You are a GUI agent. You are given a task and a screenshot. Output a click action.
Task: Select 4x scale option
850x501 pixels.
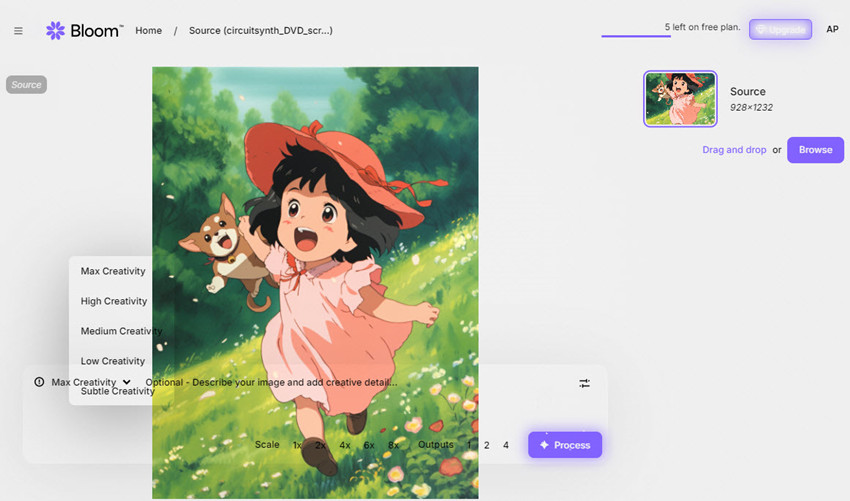tap(345, 445)
